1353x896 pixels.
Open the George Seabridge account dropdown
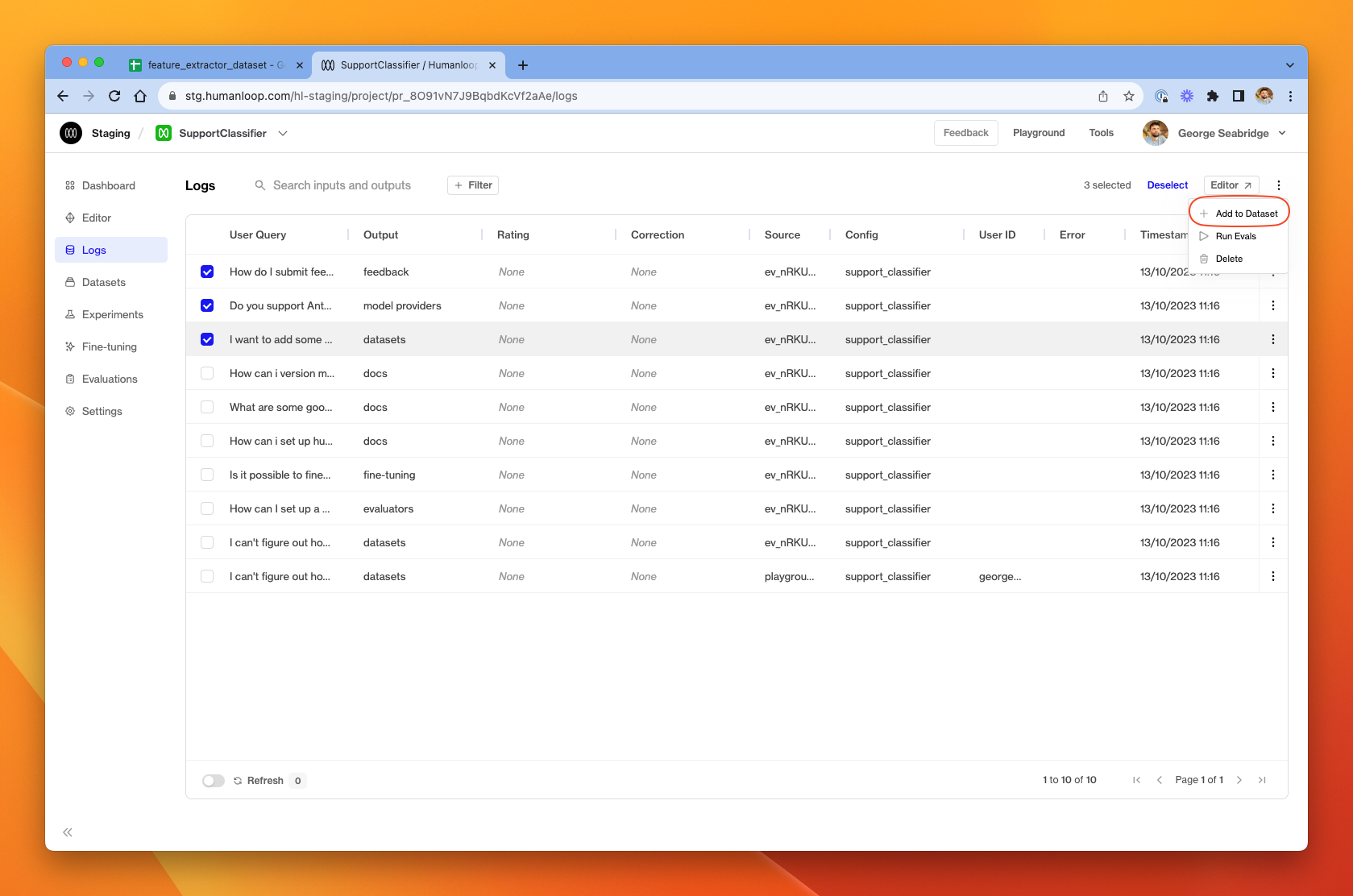pyautogui.click(x=1281, y=133)
